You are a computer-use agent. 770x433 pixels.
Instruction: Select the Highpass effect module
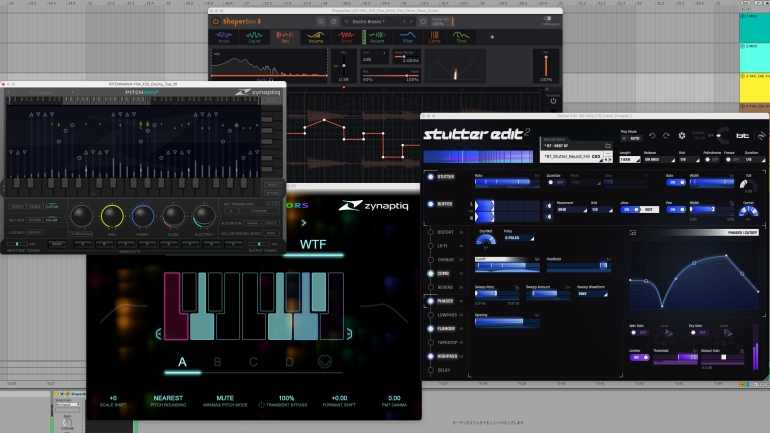pos(431,356)
